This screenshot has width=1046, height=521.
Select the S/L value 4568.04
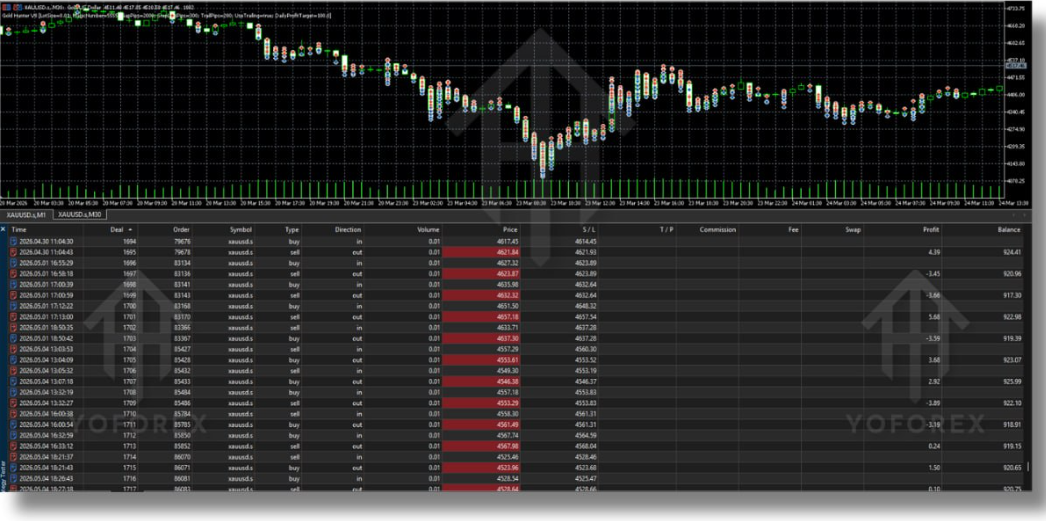coord(585,446)
